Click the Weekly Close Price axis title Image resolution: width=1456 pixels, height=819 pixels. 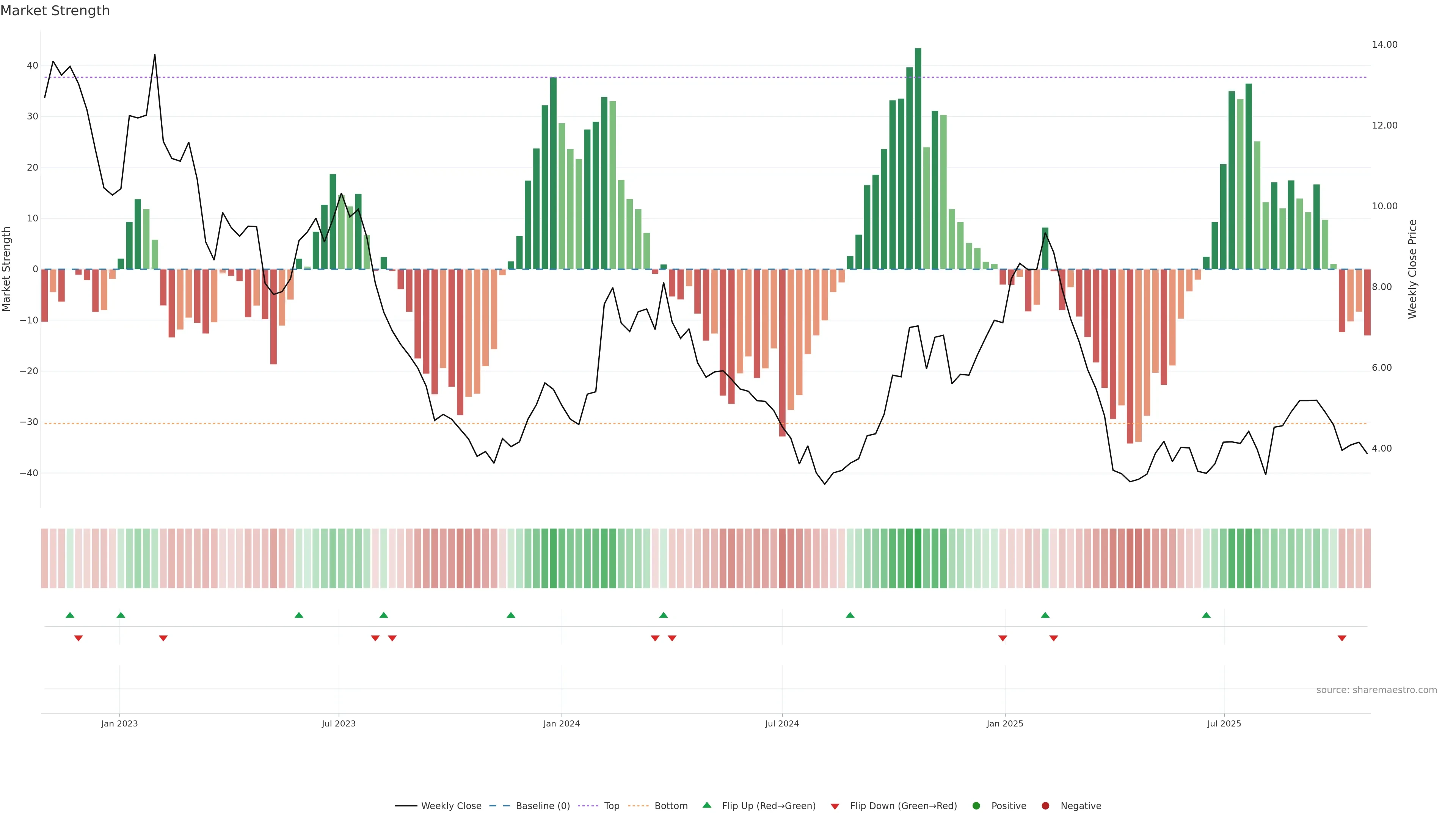point(1412,269)
